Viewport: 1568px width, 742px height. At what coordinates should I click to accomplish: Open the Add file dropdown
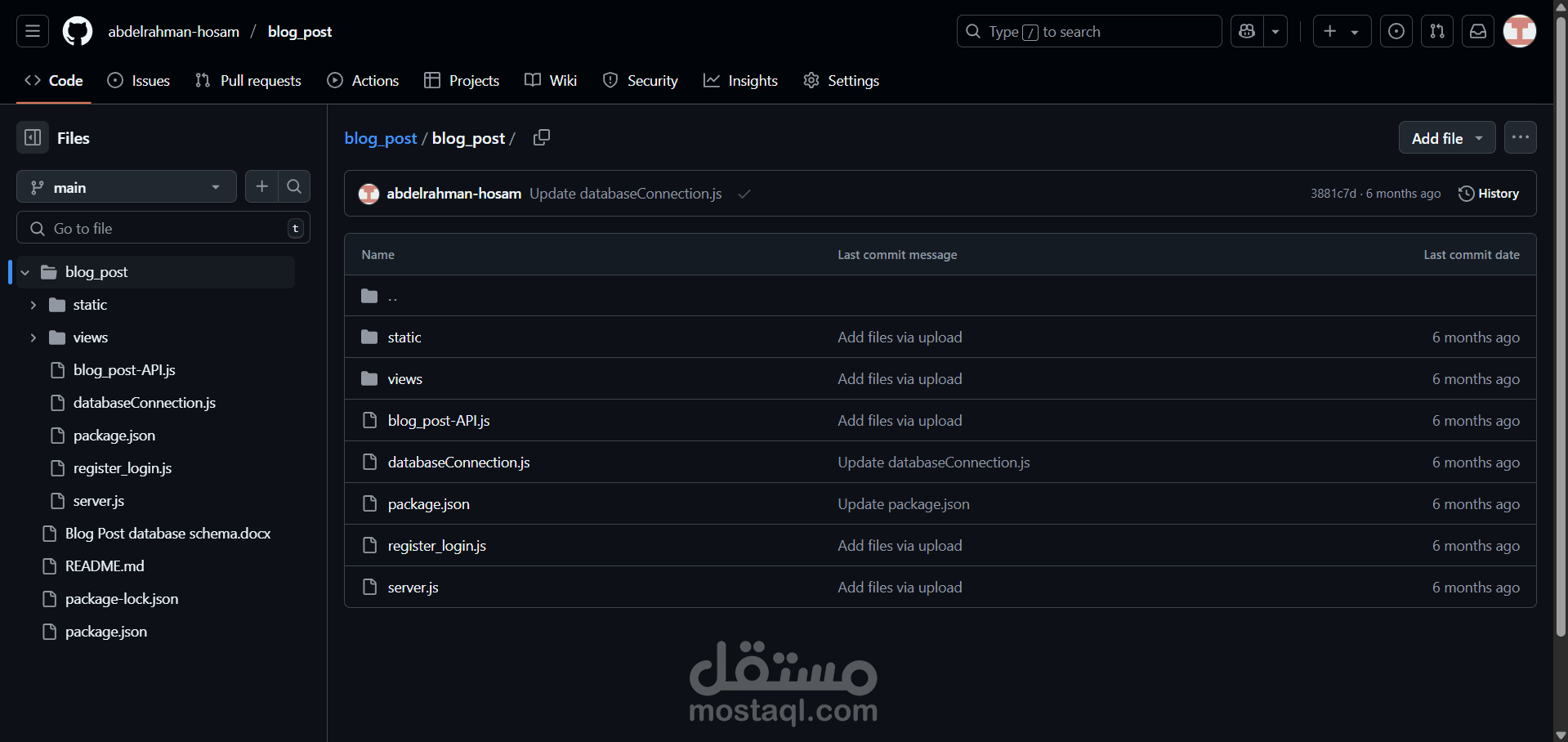1447,137
